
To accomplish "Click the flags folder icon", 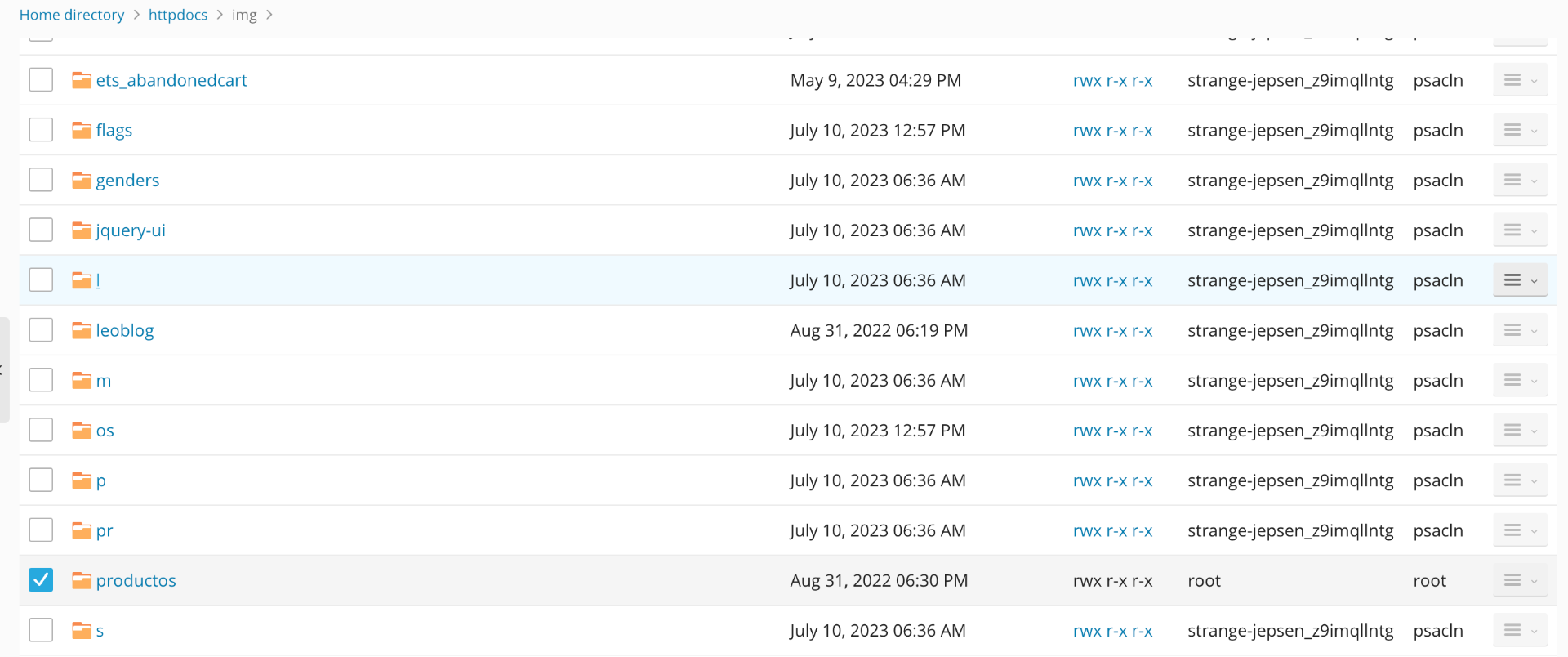I will (x=81, y=130).
